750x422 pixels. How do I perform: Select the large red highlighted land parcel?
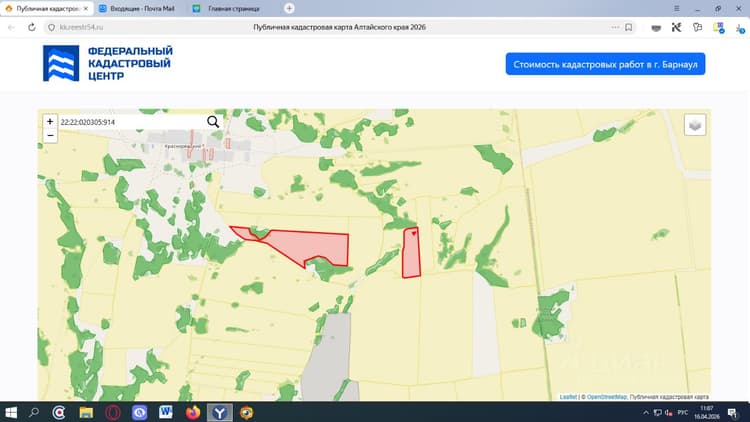[301, 245]
